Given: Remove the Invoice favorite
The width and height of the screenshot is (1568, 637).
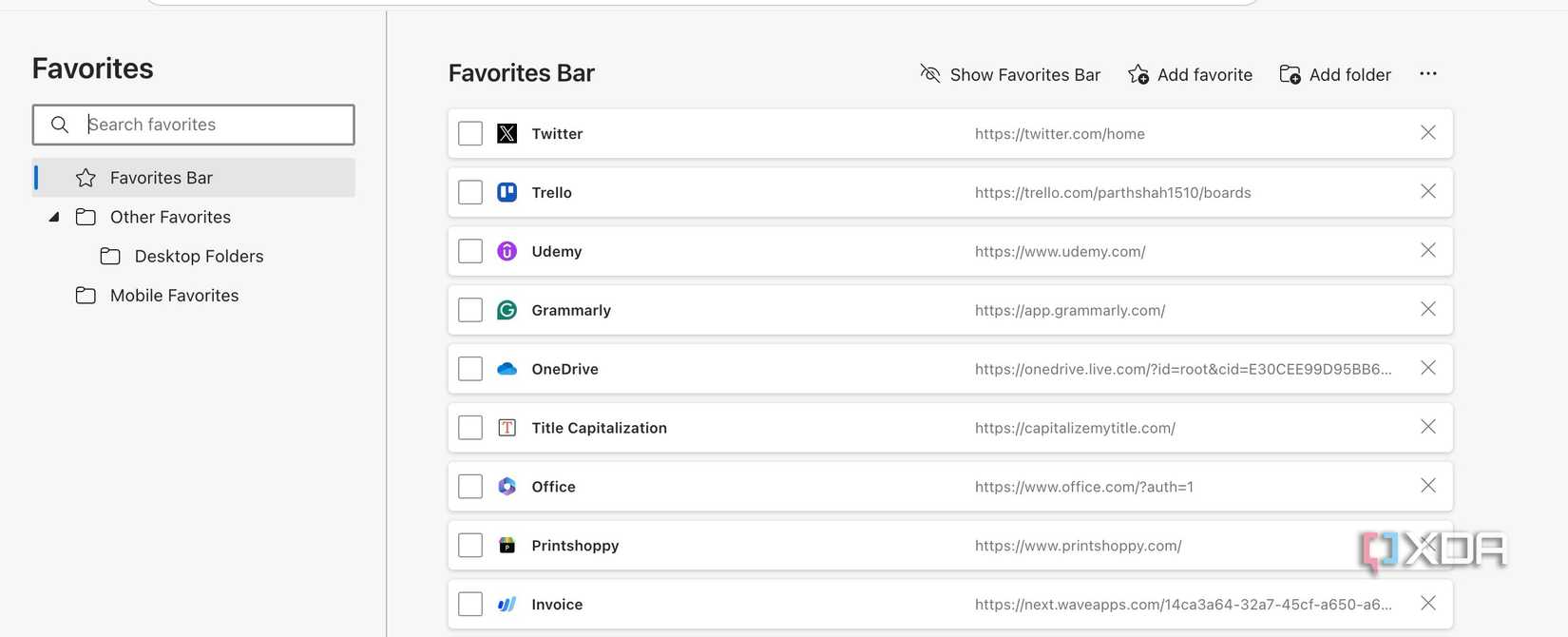Looking at the screenshot, I should 1428,604.
